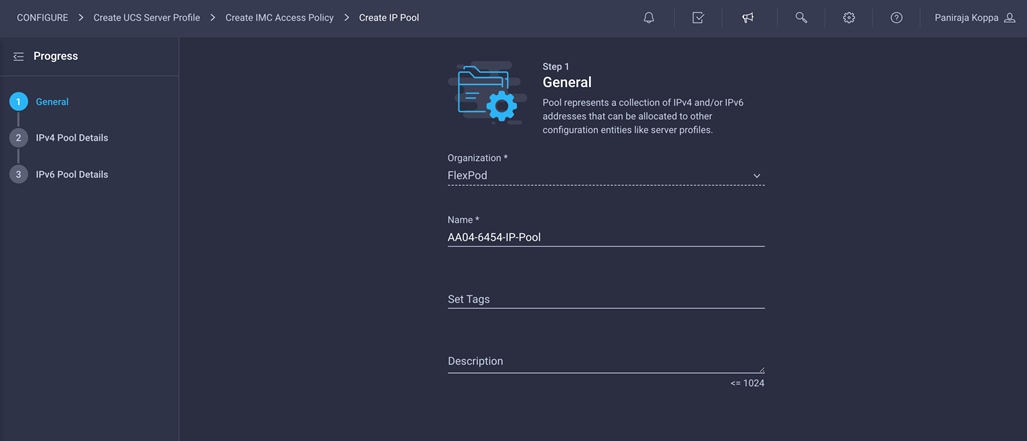Click the user profile icon
The image size is (1027, 441).
coord(1010,18)
